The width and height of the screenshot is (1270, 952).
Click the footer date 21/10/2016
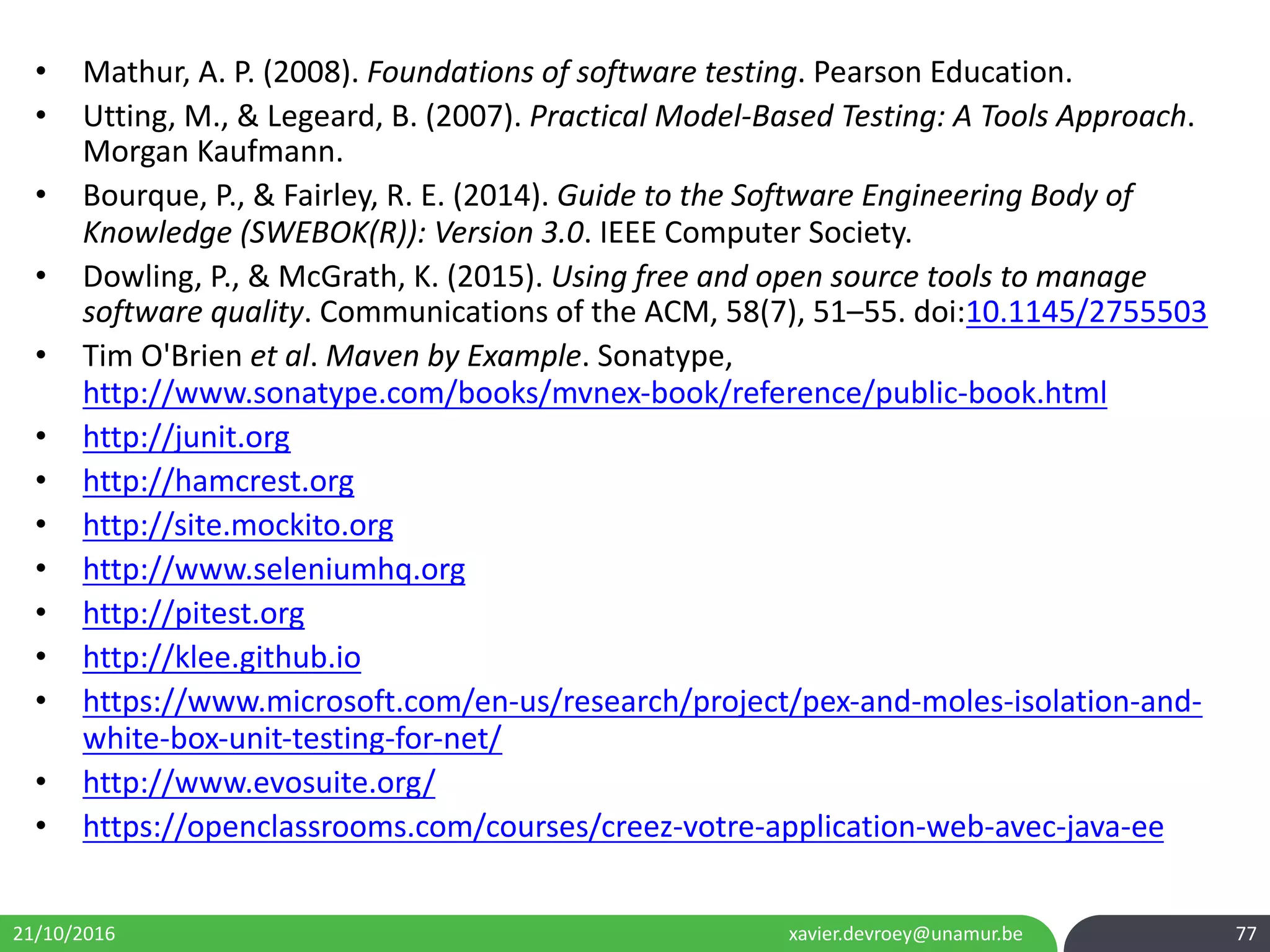pos(64,933)
